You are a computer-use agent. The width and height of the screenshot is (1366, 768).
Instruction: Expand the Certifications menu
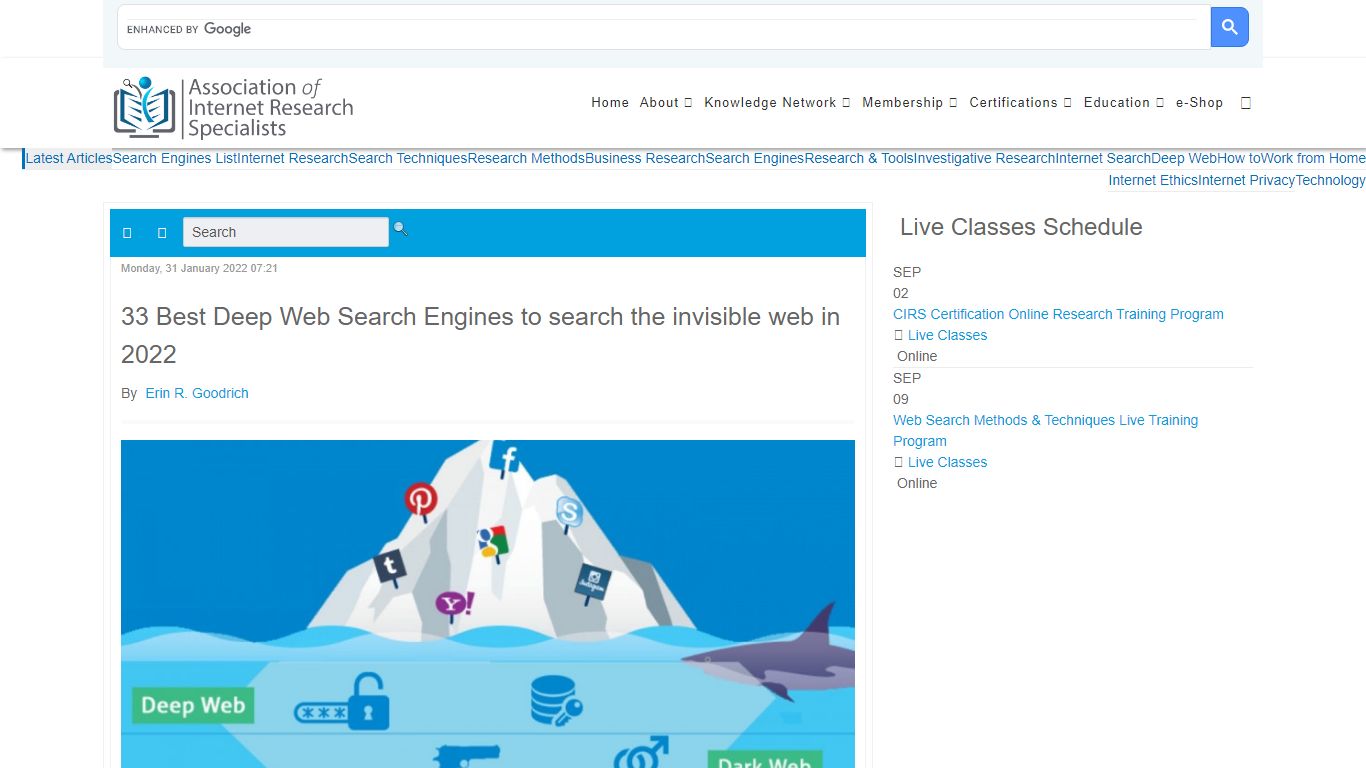1020,103
